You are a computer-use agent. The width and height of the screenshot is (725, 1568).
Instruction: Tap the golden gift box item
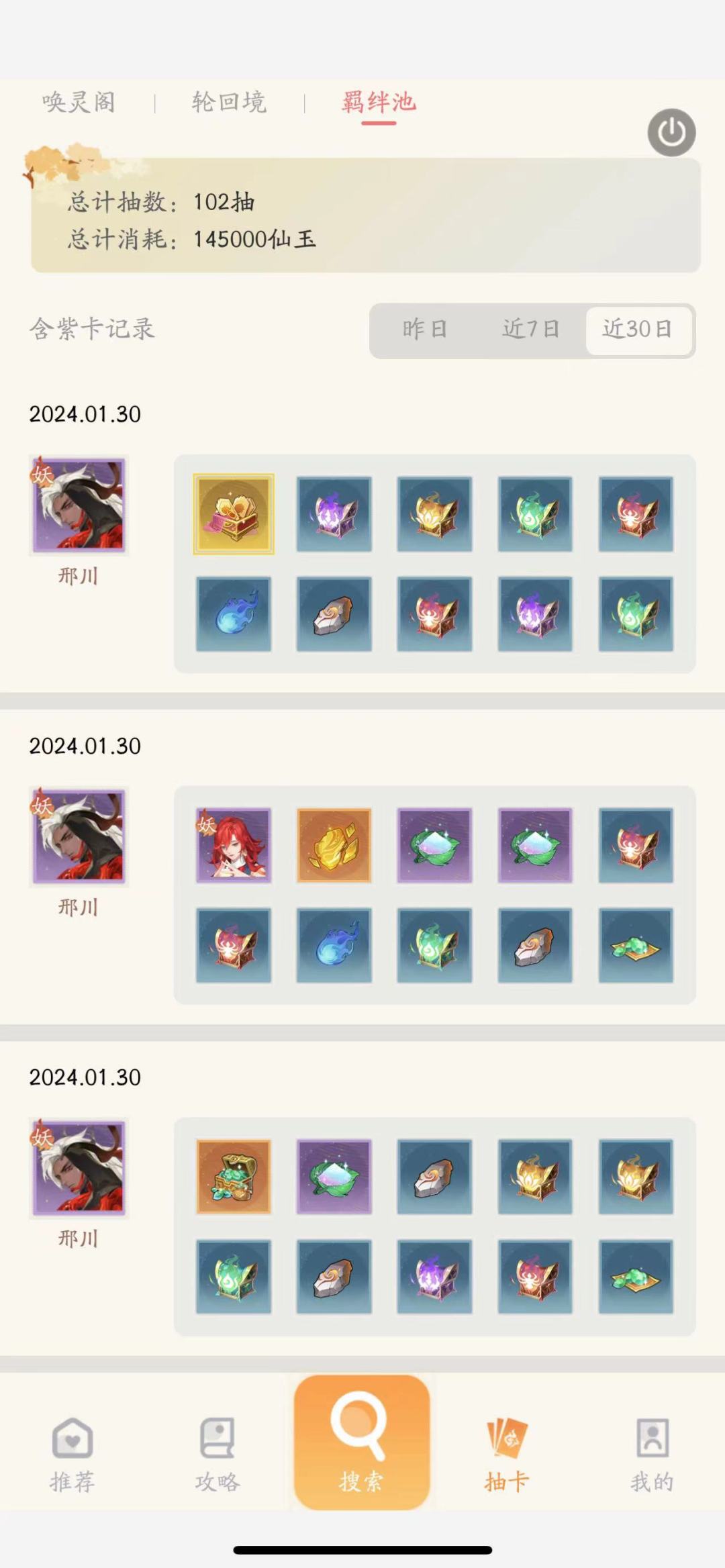click(234, 514)
